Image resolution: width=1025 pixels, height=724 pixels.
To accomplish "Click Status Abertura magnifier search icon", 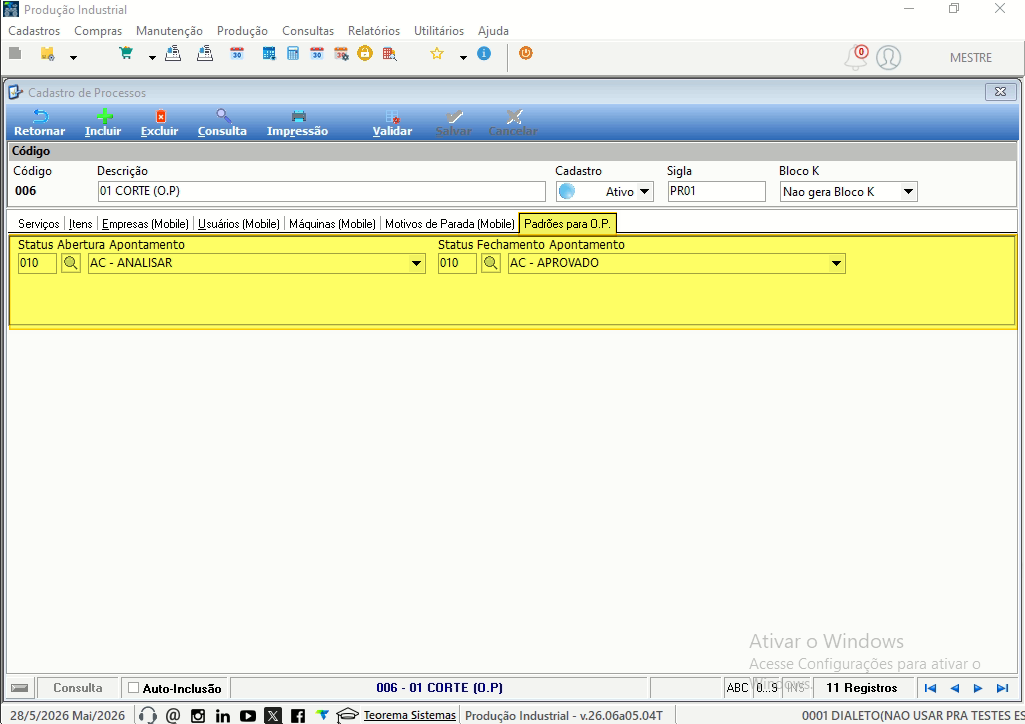I will pos(71,263).
